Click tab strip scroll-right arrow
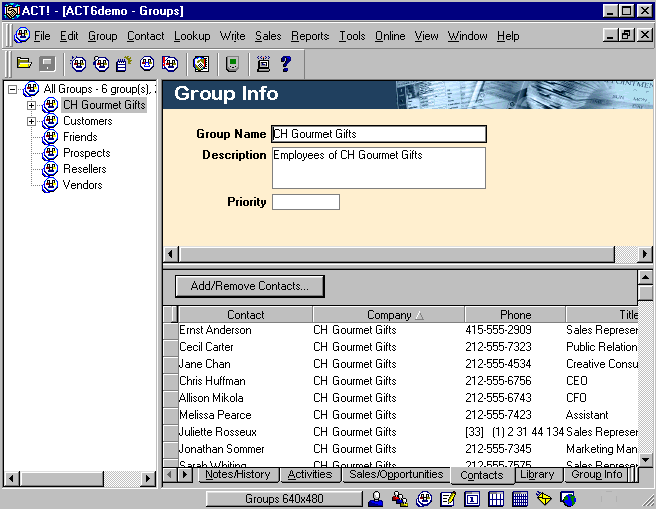 pyautogui.click(x=185, y=474)
